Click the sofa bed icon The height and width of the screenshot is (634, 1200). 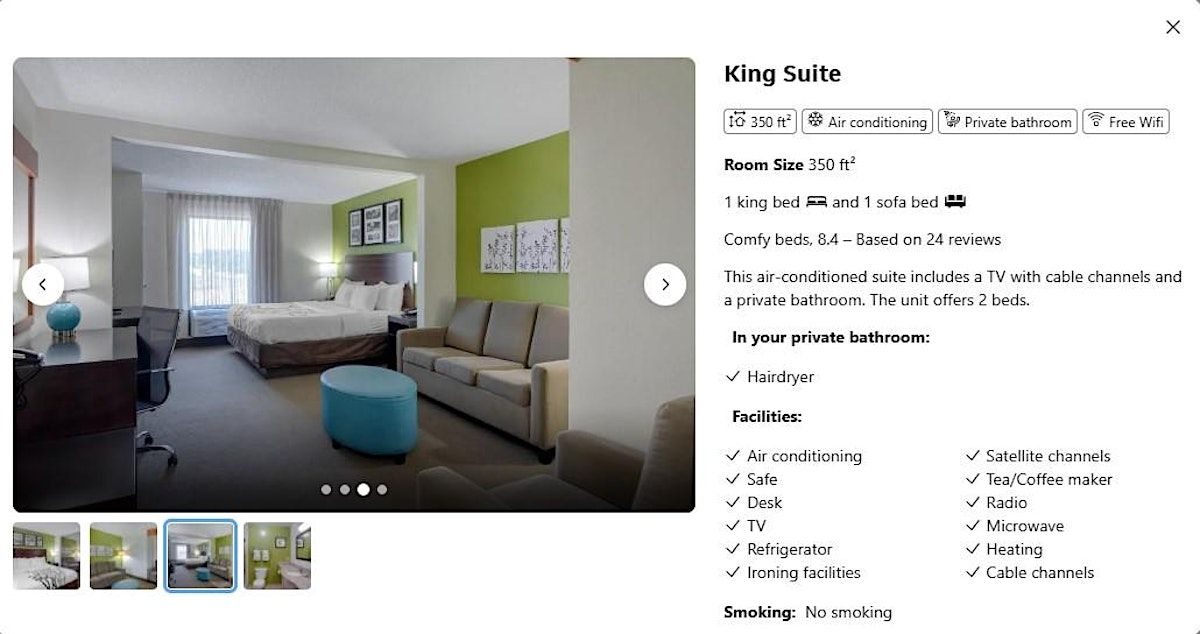point(954,202)
